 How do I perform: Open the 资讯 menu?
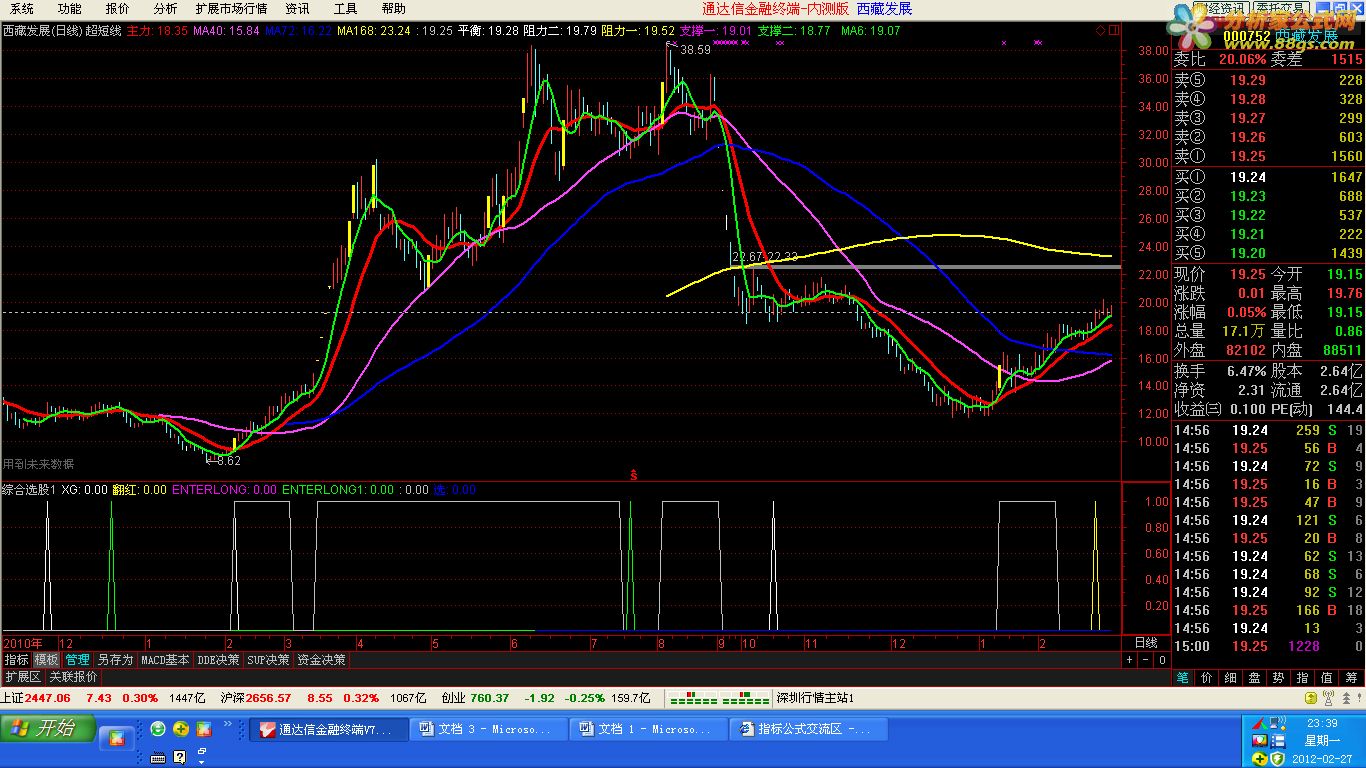[x=297, y=8]
